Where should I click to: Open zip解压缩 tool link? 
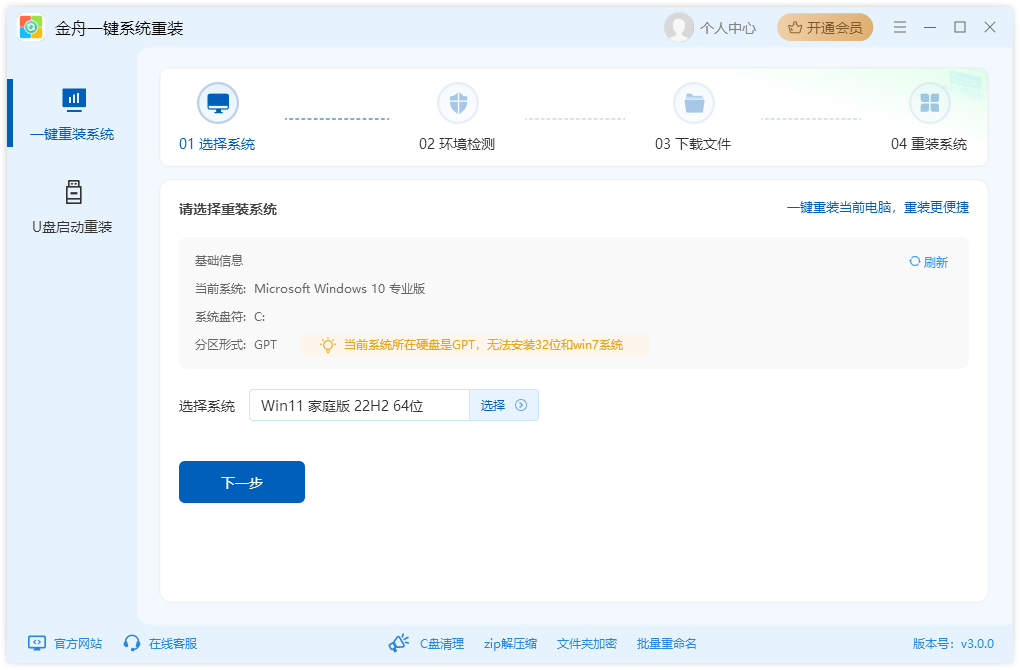pyautogui.click(x=511, y=644)
